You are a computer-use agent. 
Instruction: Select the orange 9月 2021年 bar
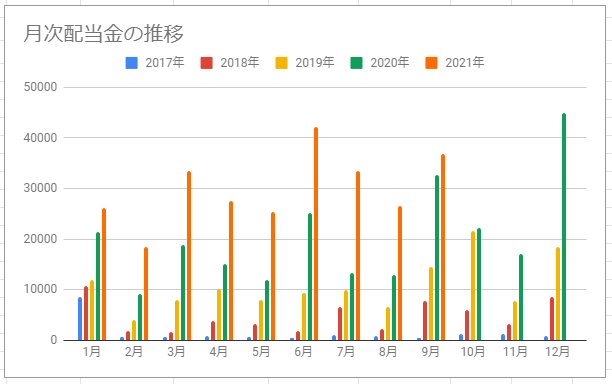tap(443, 247)
